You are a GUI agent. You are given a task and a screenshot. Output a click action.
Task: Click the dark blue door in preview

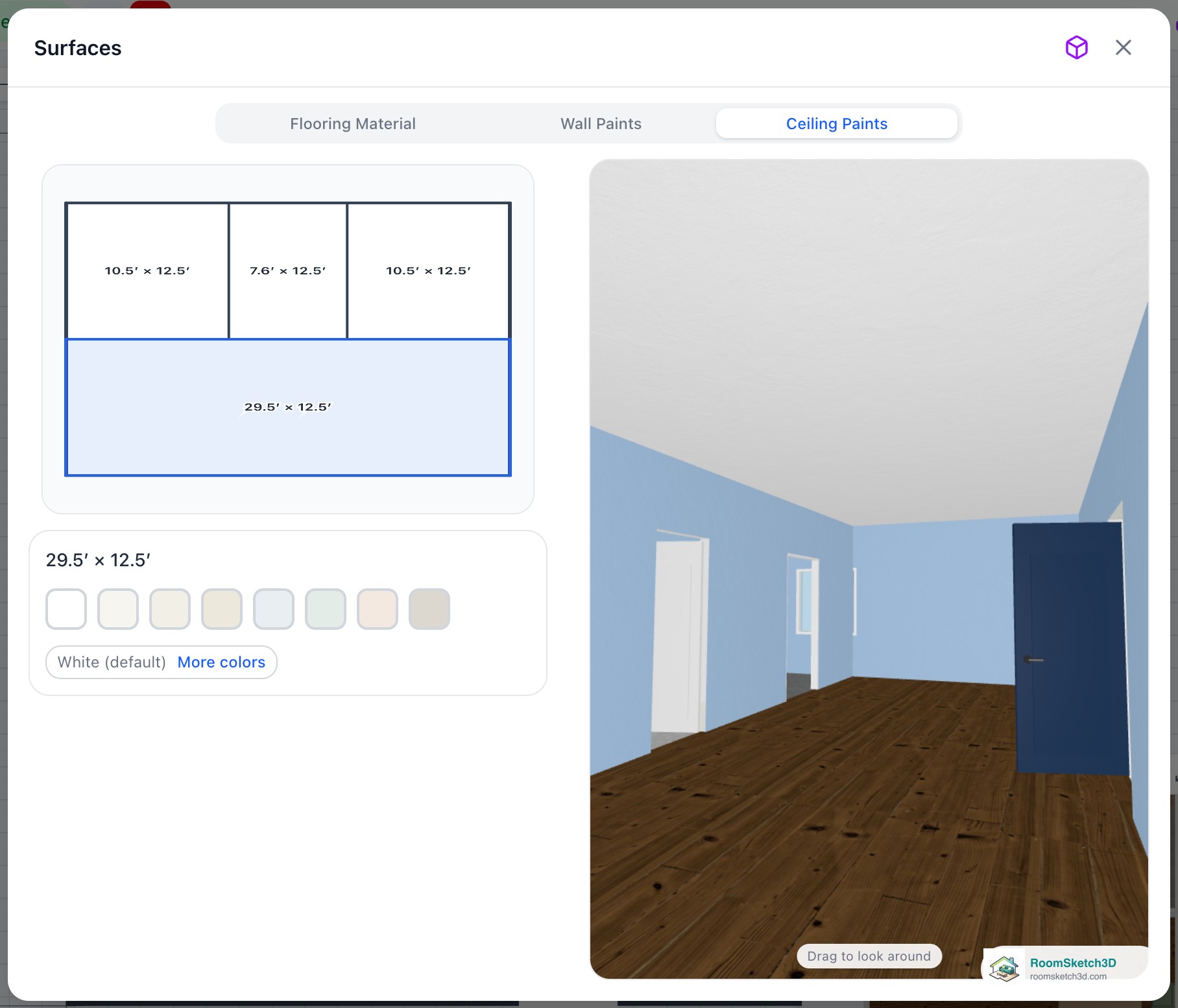1070,649
